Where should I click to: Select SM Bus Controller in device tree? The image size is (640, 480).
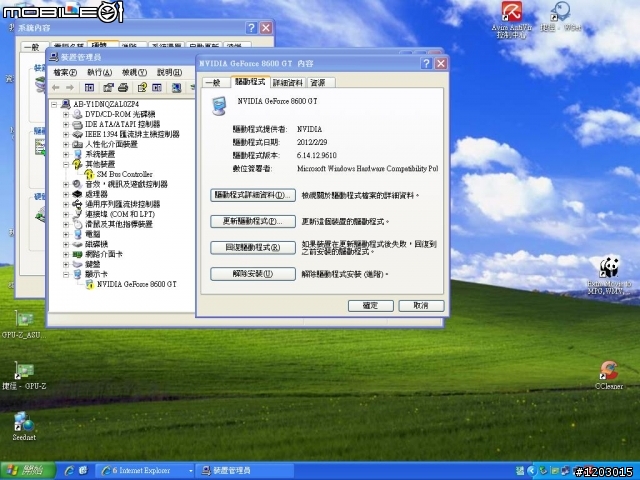coord(124,174)
